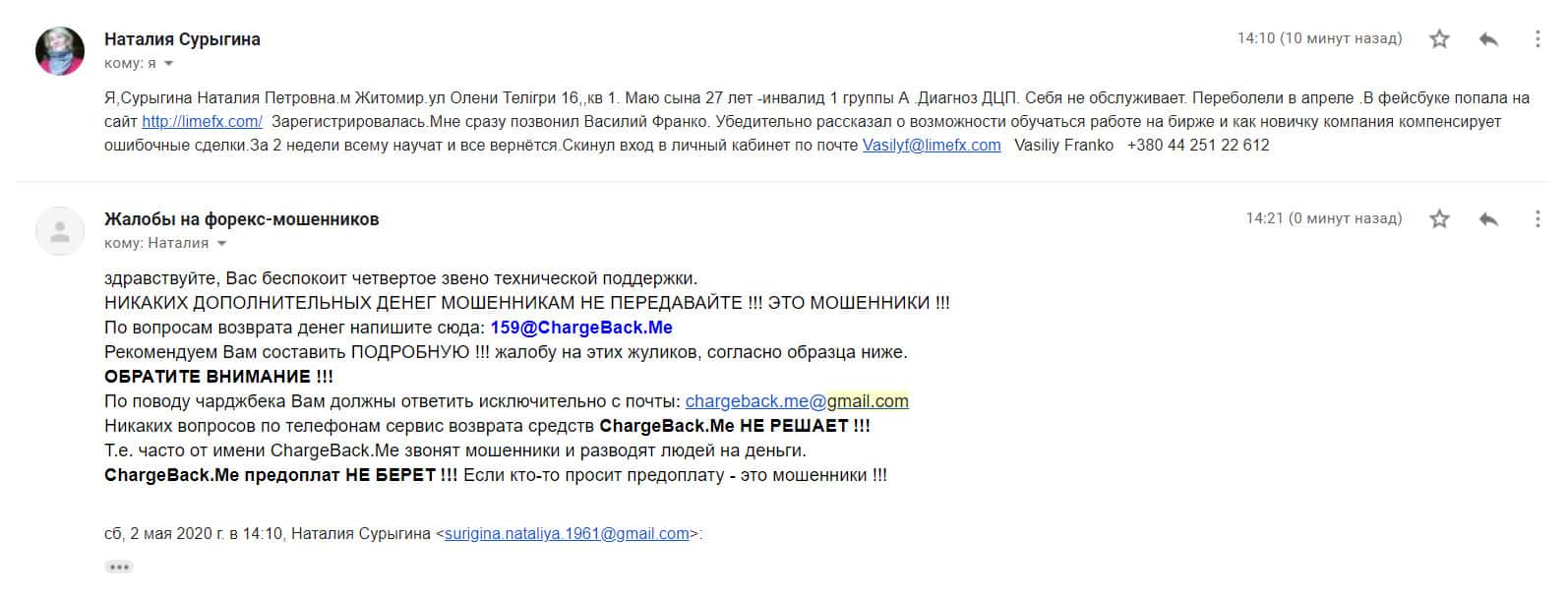Click surigina.nataliya.1961@gmail.com address

(567, 534)
